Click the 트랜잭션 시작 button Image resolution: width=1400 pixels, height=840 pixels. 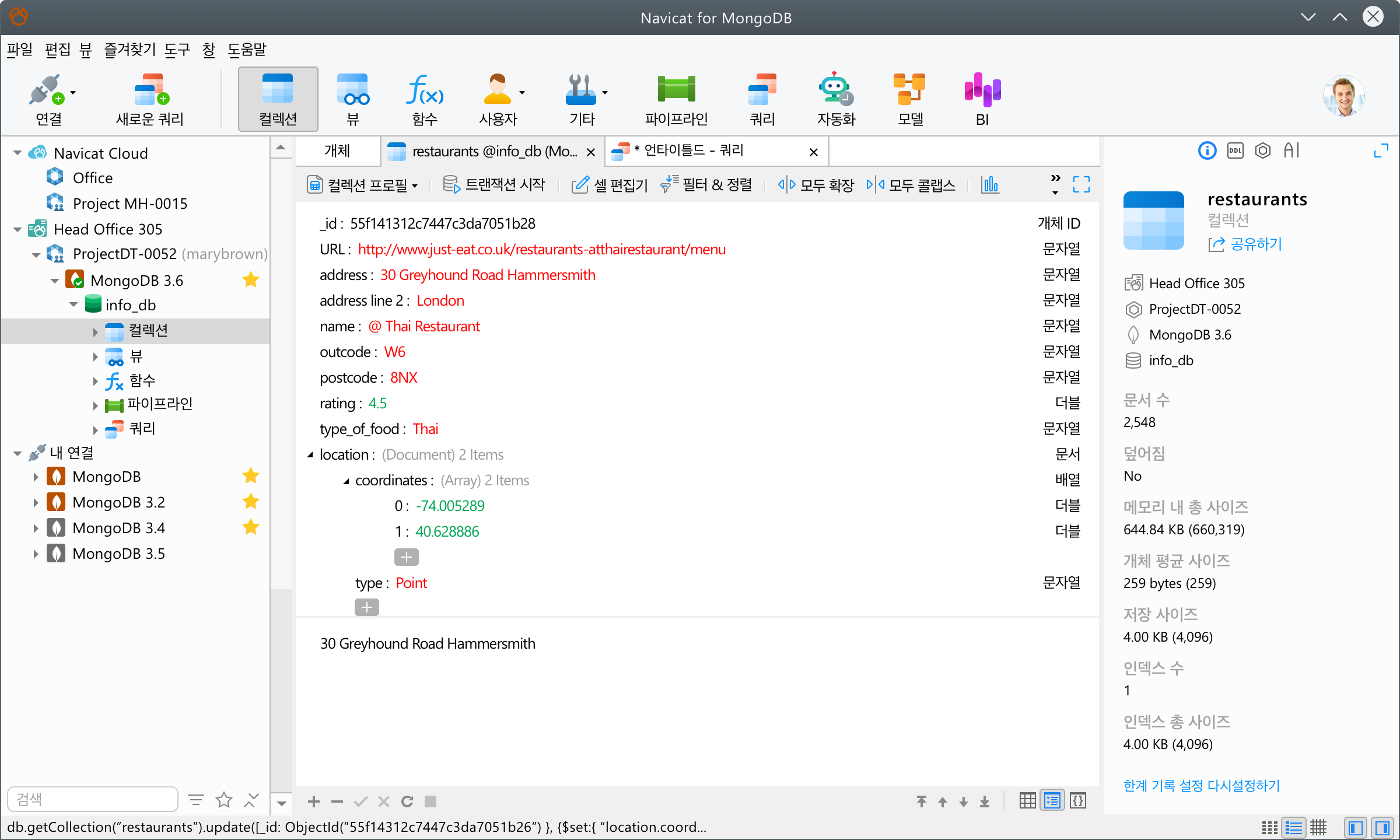[494, 185]
